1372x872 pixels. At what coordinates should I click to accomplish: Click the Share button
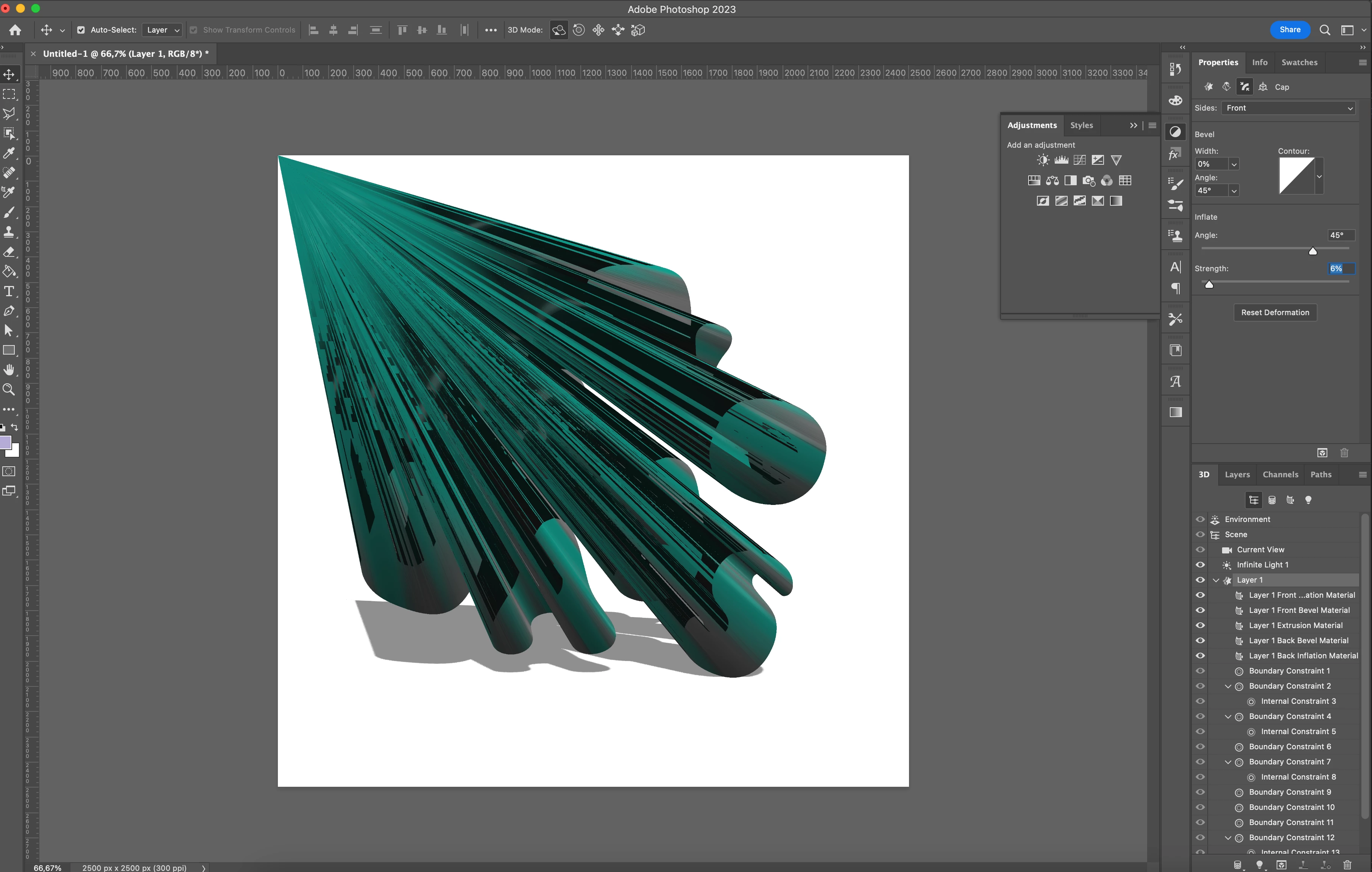coord(1289,30)
